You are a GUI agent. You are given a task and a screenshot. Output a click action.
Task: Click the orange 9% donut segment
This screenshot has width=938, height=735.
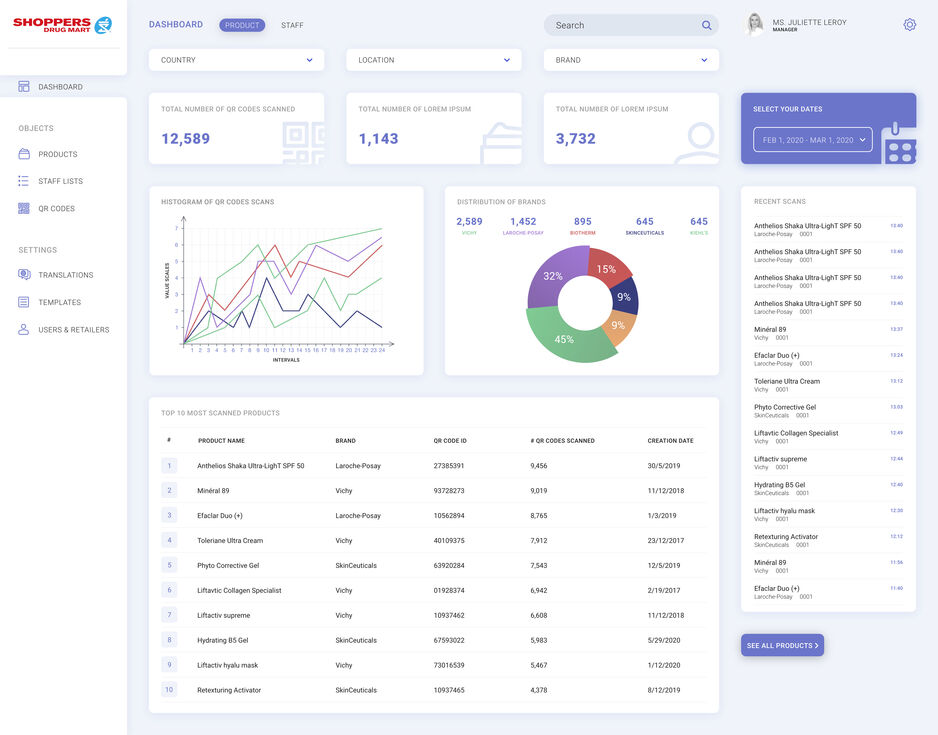(617, 327)
